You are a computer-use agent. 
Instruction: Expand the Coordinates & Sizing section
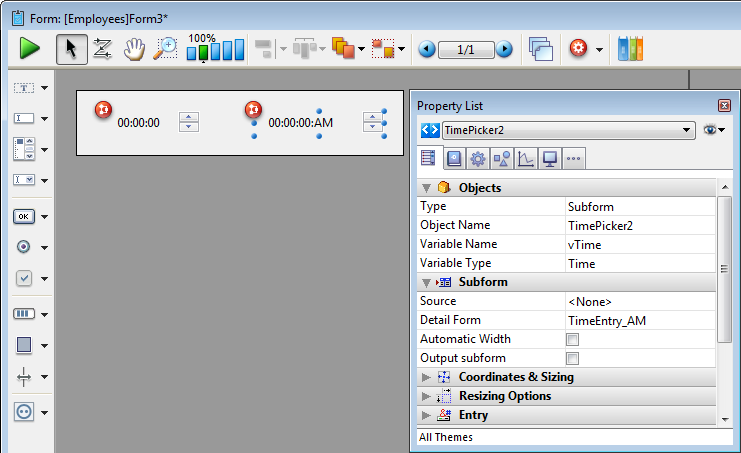[427, 377]
